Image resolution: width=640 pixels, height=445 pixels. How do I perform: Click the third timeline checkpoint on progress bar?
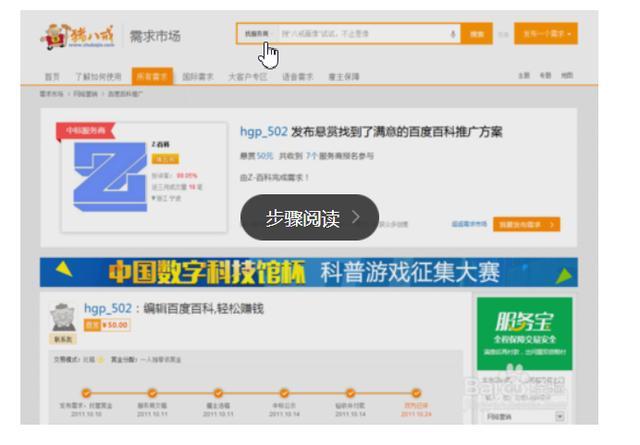[218, 393]
